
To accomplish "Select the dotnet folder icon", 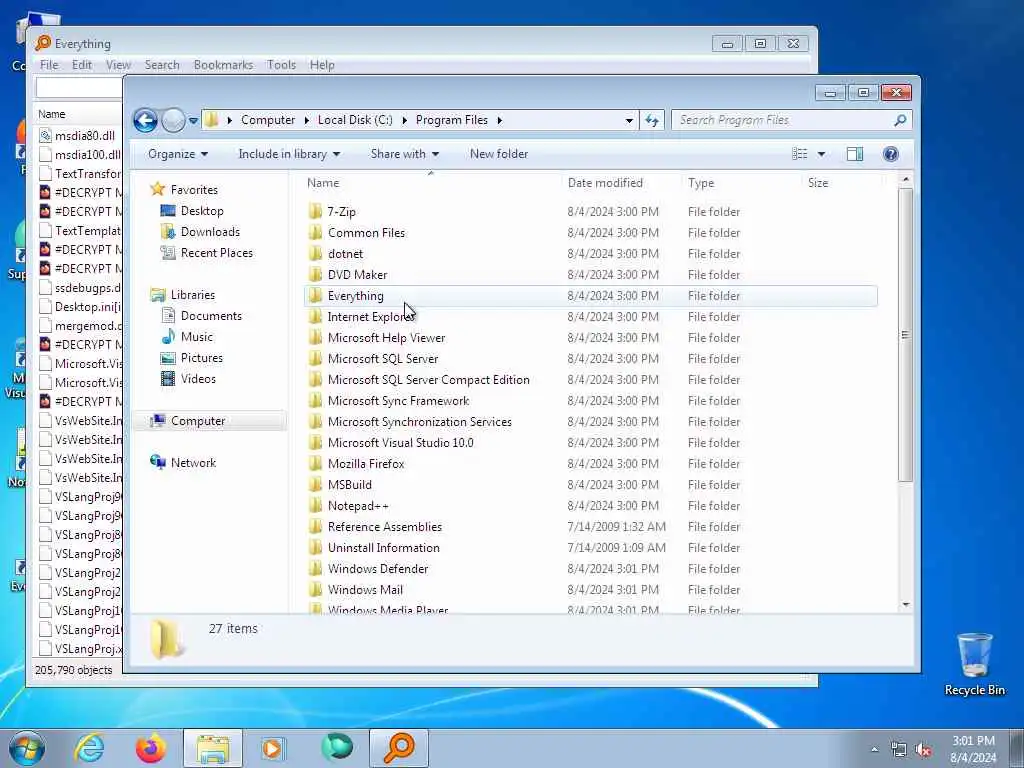I will click(x=315, y=253).
